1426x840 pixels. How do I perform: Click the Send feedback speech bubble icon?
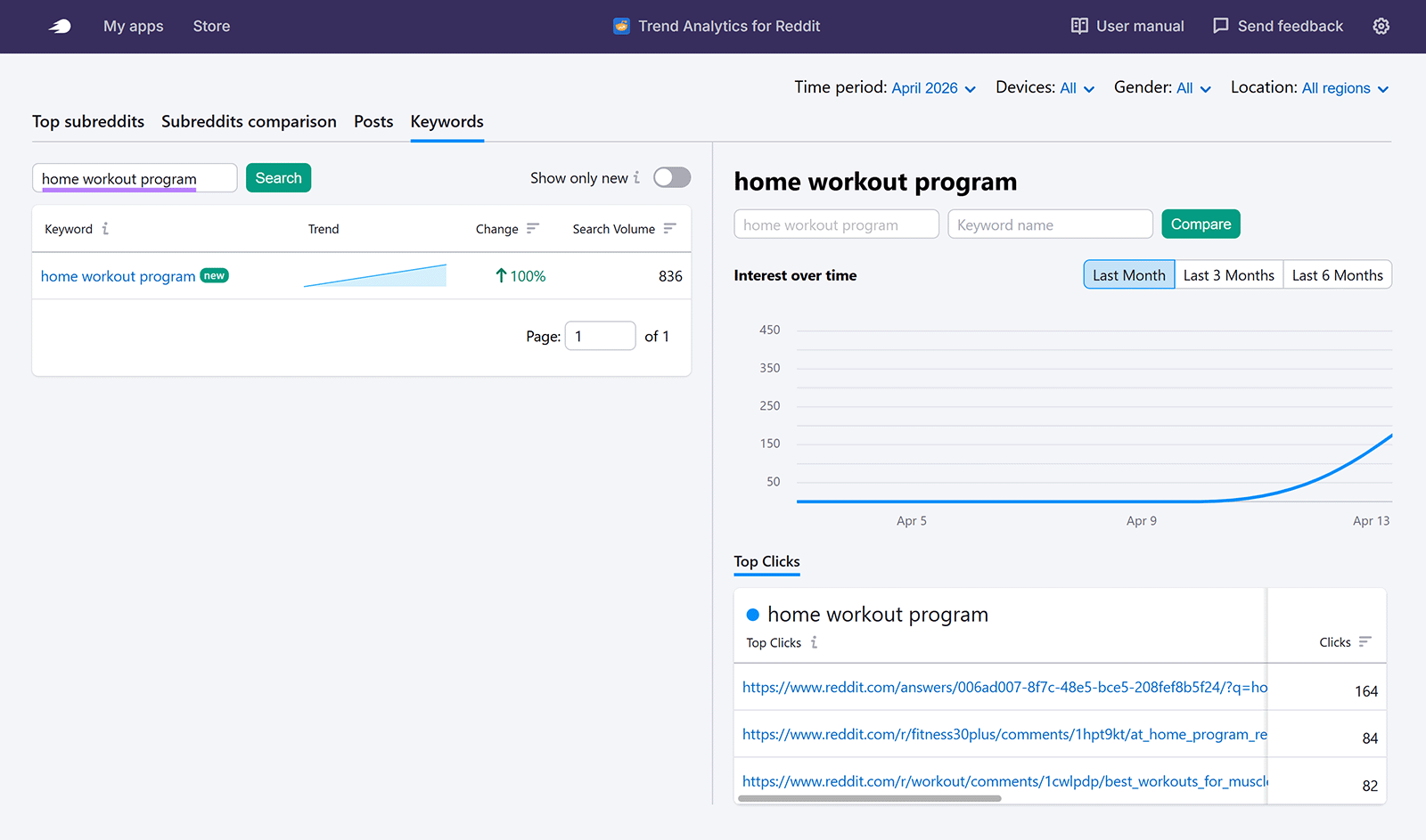(x=1221, y=26)
